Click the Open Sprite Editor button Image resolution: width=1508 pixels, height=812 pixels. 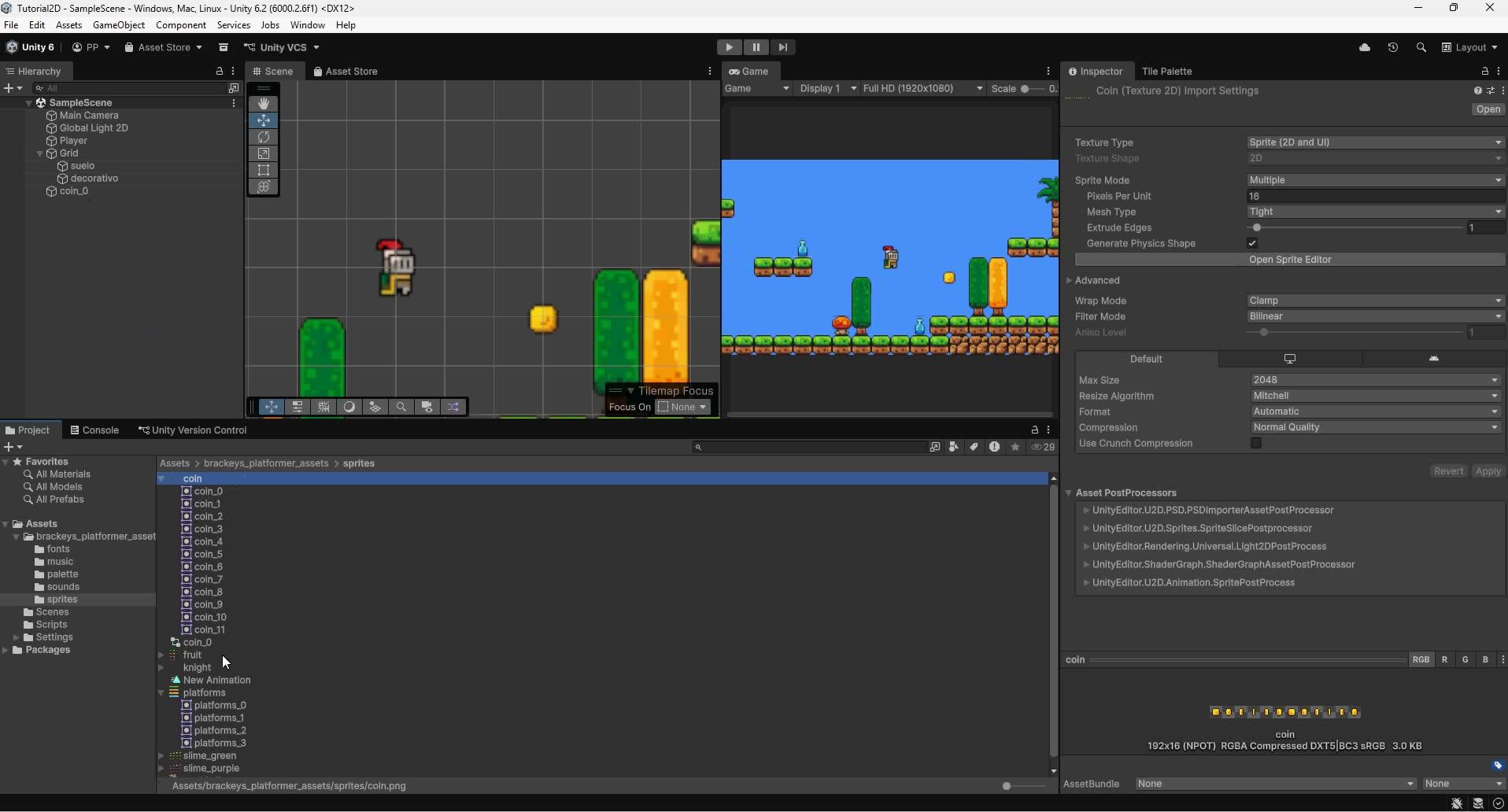pos(1290,260)
